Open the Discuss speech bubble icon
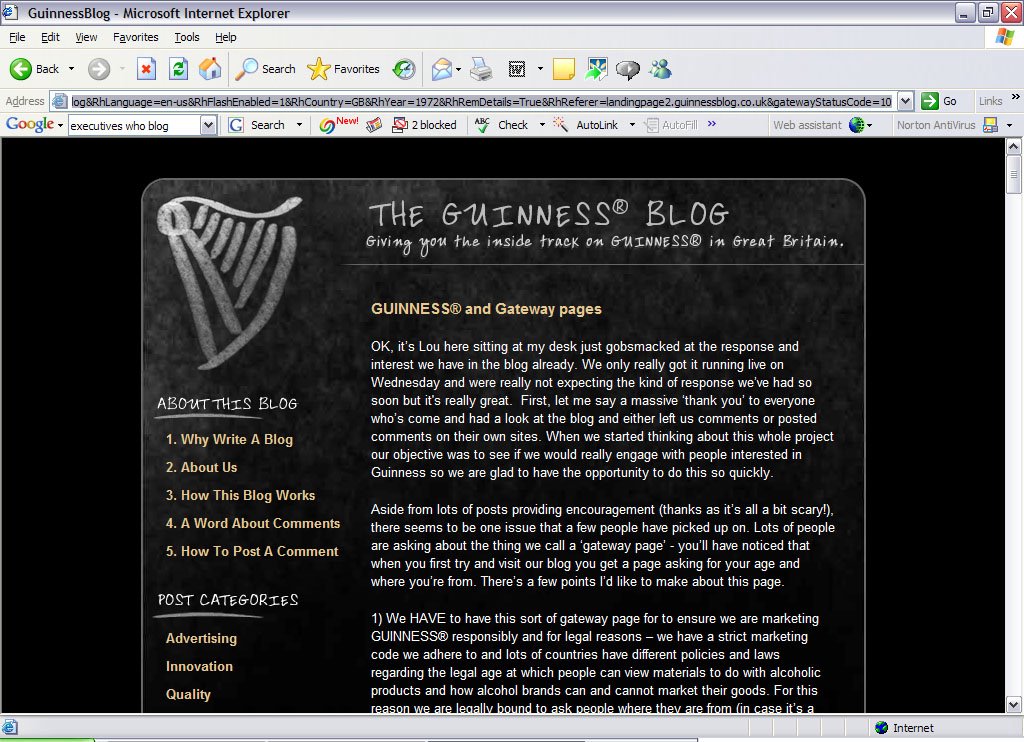1024x742 pixels. pos(628,69)
